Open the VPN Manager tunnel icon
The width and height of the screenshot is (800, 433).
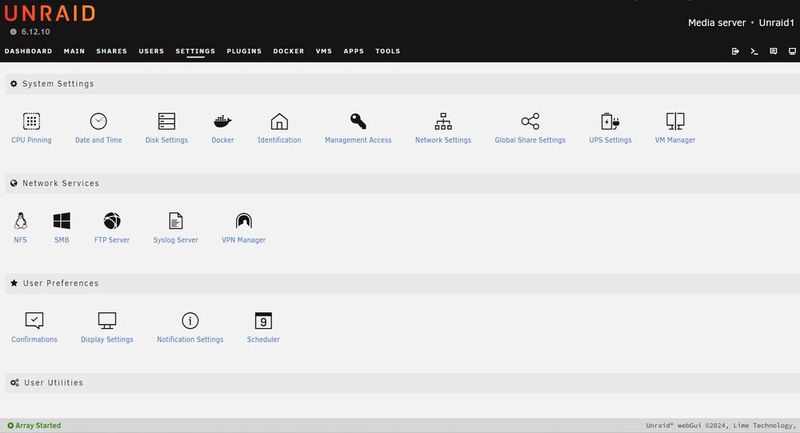click(x=243, y=221)
